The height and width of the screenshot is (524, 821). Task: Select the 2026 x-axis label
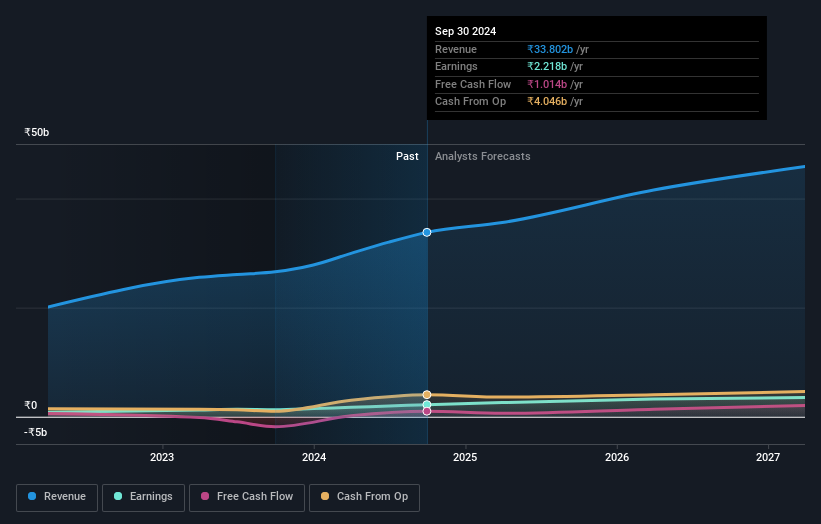[617, 457]
